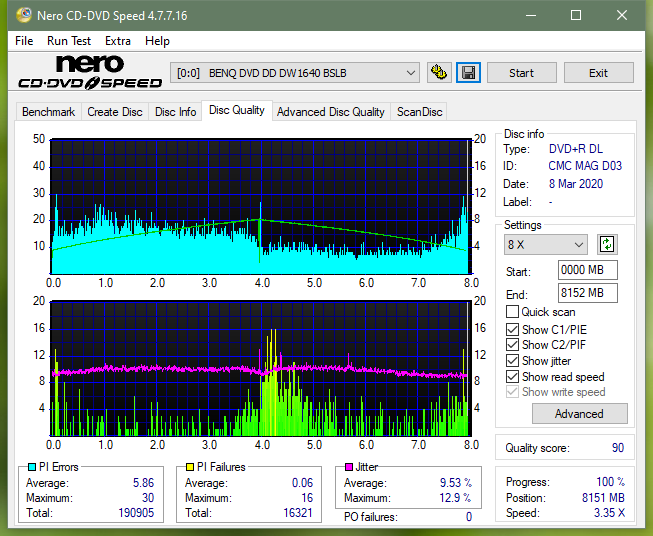The height and width of the screenshot is (536, 653).
Task: Click the End field showing 8152 MB
Action: [x=587, y=293]
